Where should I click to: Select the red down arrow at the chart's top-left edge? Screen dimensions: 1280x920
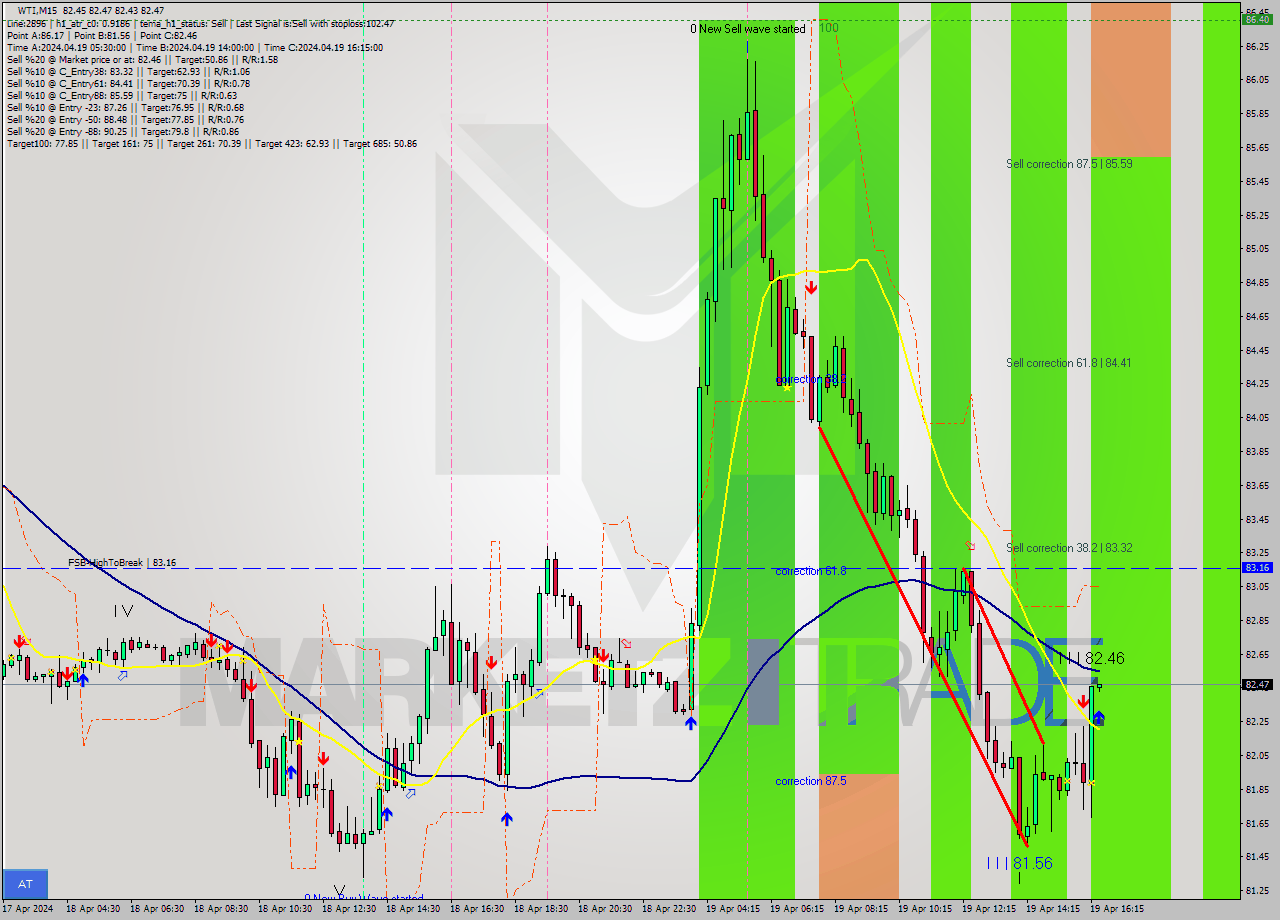pyautogui.click(x=20, y=642)
